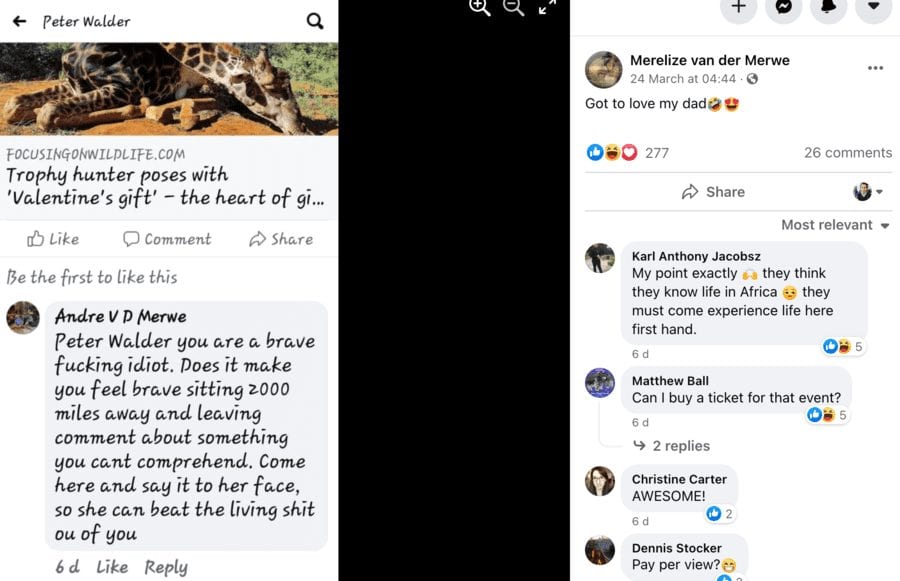Viewport: 900px width, 581px height.
Task: Like the giraffe article post
Action: point(53,239)
